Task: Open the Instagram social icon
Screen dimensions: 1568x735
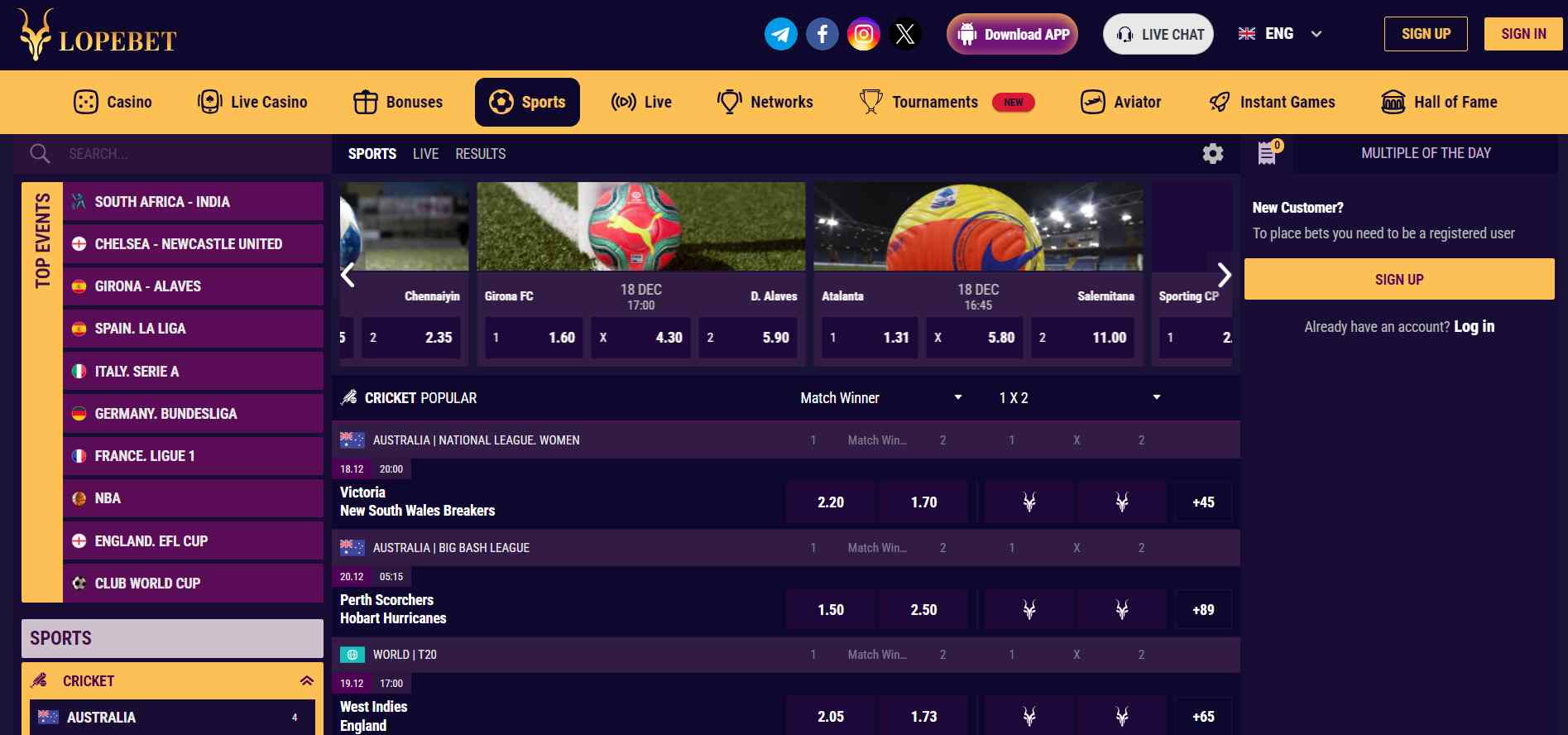Action: pyautogui.click(x=863, y=34)
